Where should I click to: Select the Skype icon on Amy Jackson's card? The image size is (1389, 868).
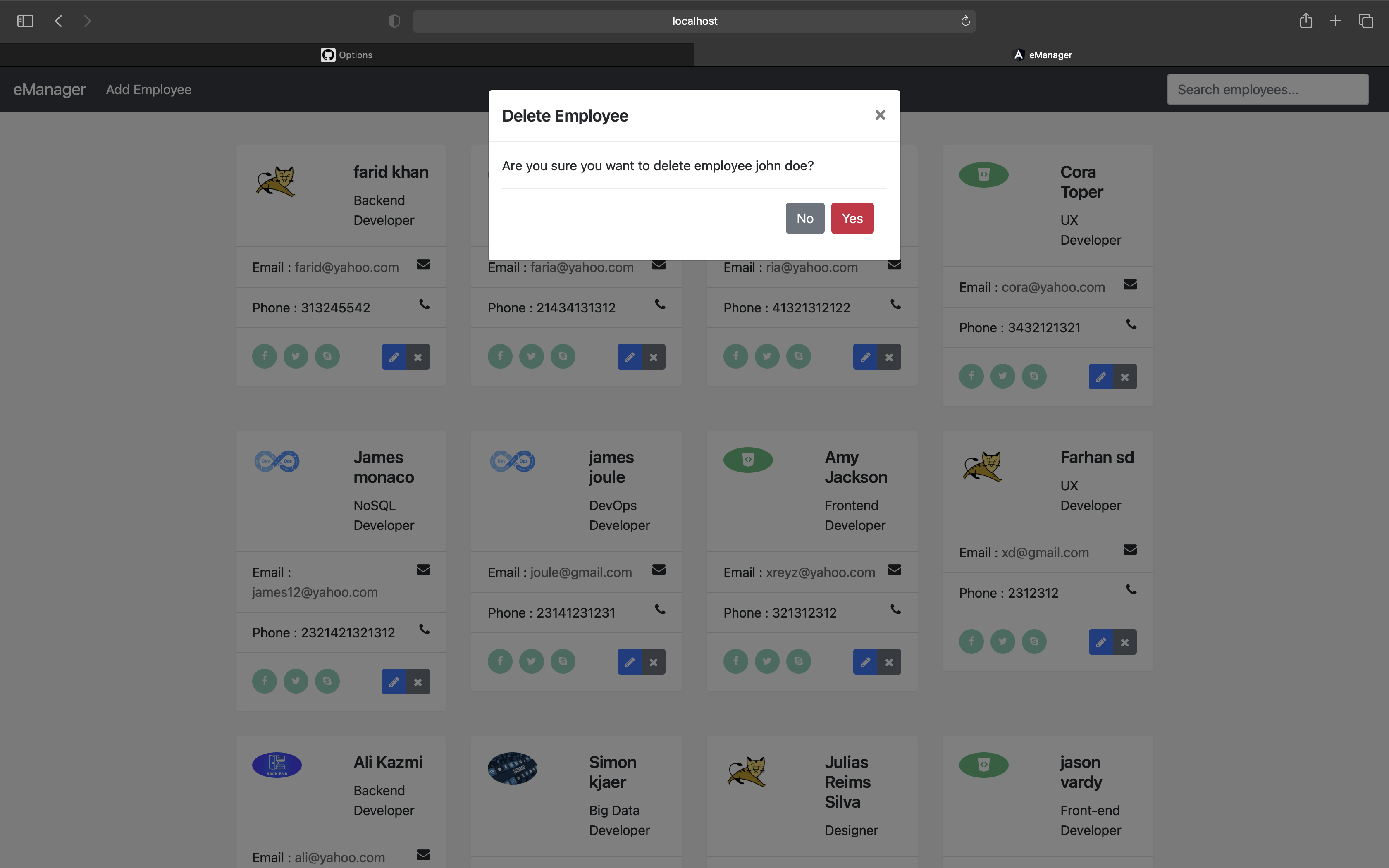pyautogui.click(x=798, y=661)
